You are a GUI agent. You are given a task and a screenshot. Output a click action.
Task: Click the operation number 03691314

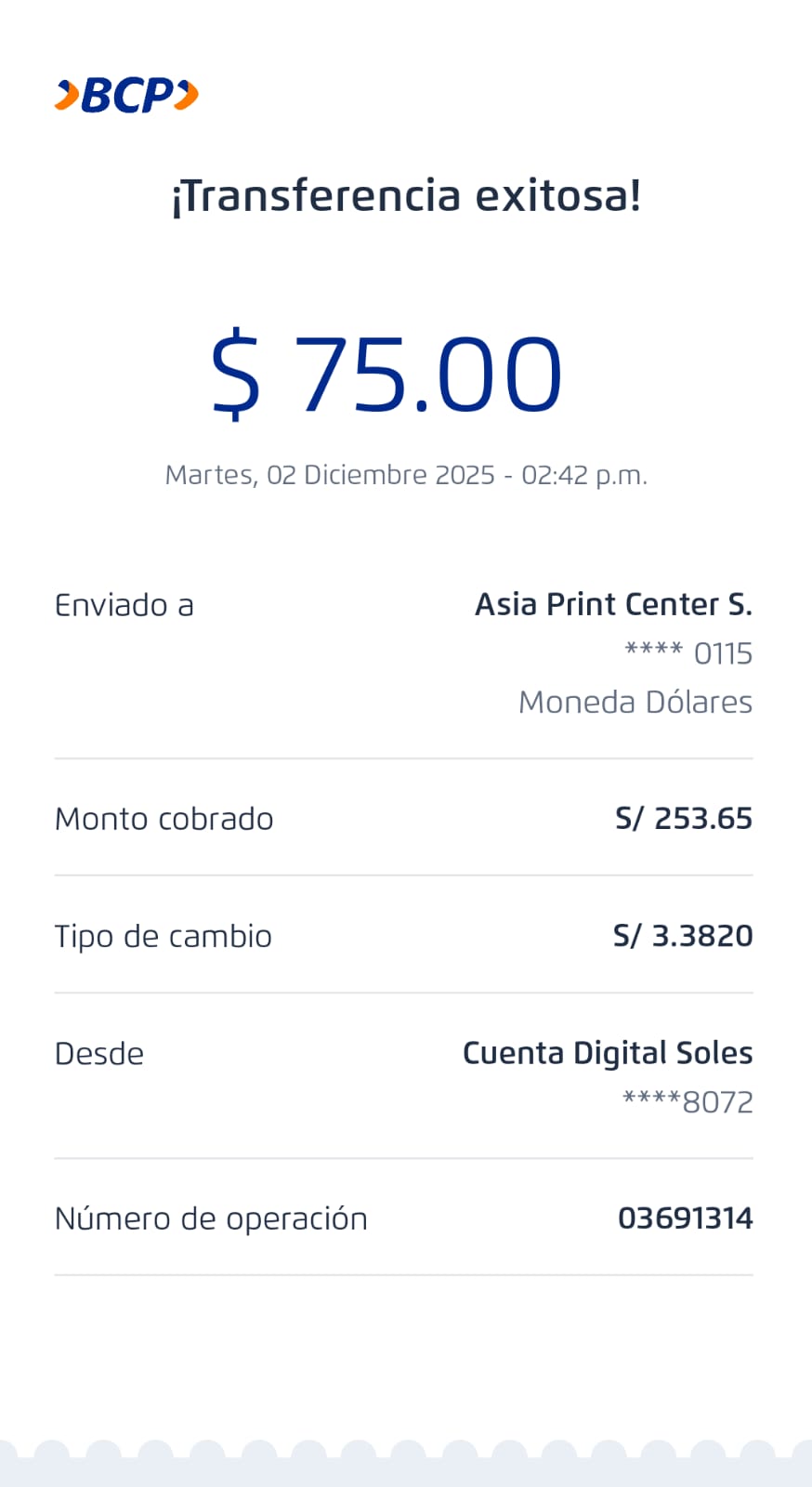pyautogui.click(x=686, y=1218)
